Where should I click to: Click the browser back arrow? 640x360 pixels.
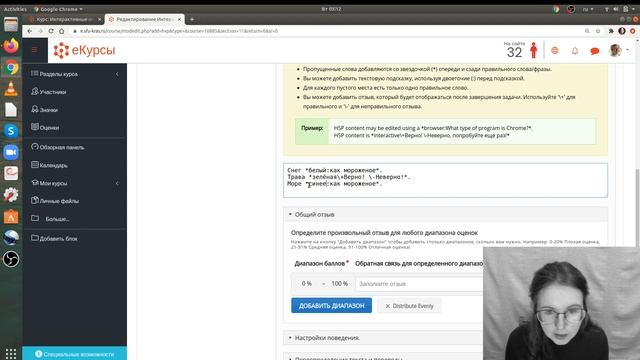coord(29,31)
